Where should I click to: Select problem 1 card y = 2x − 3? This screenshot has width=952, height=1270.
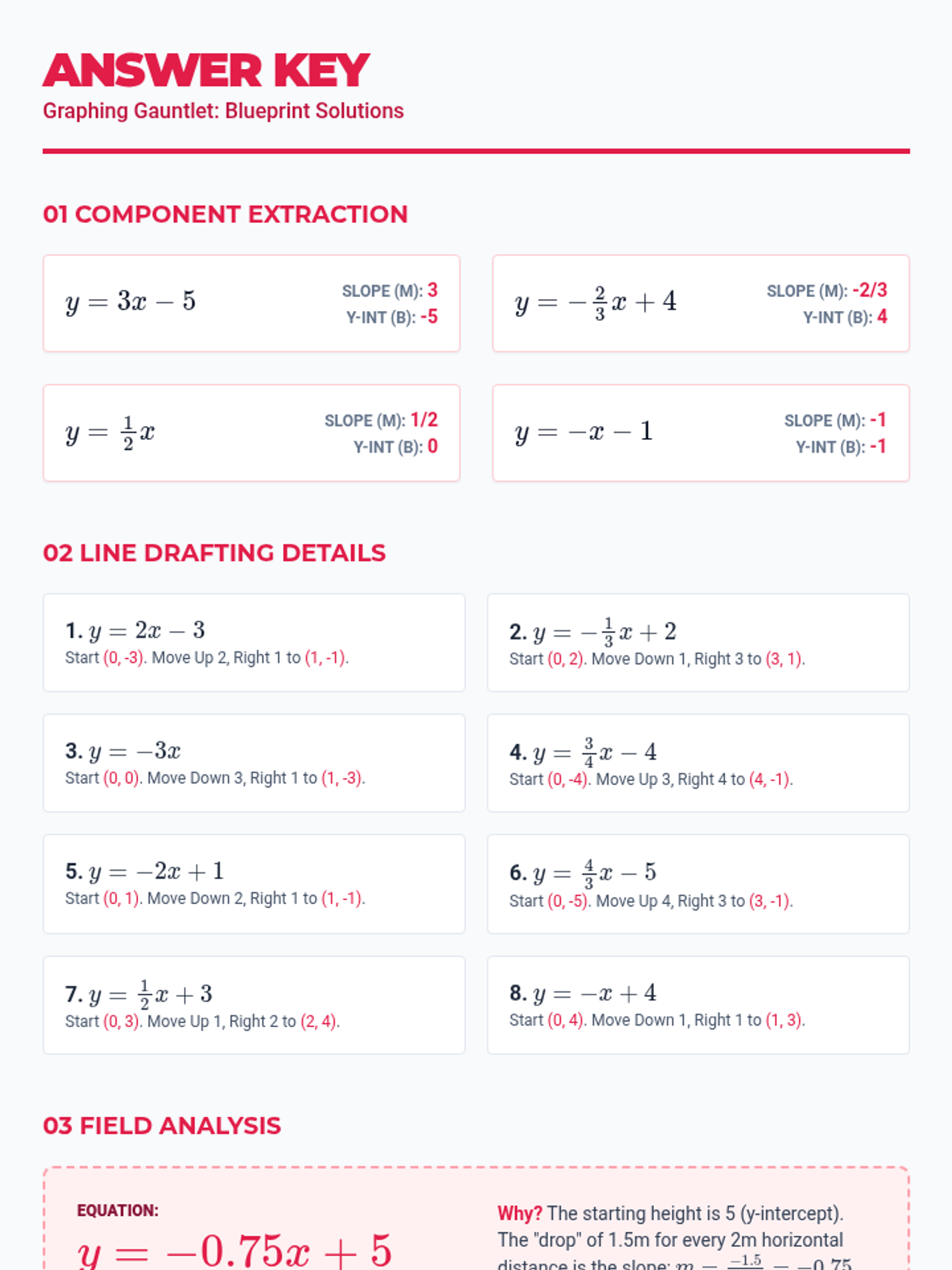[x=254, y=642]
